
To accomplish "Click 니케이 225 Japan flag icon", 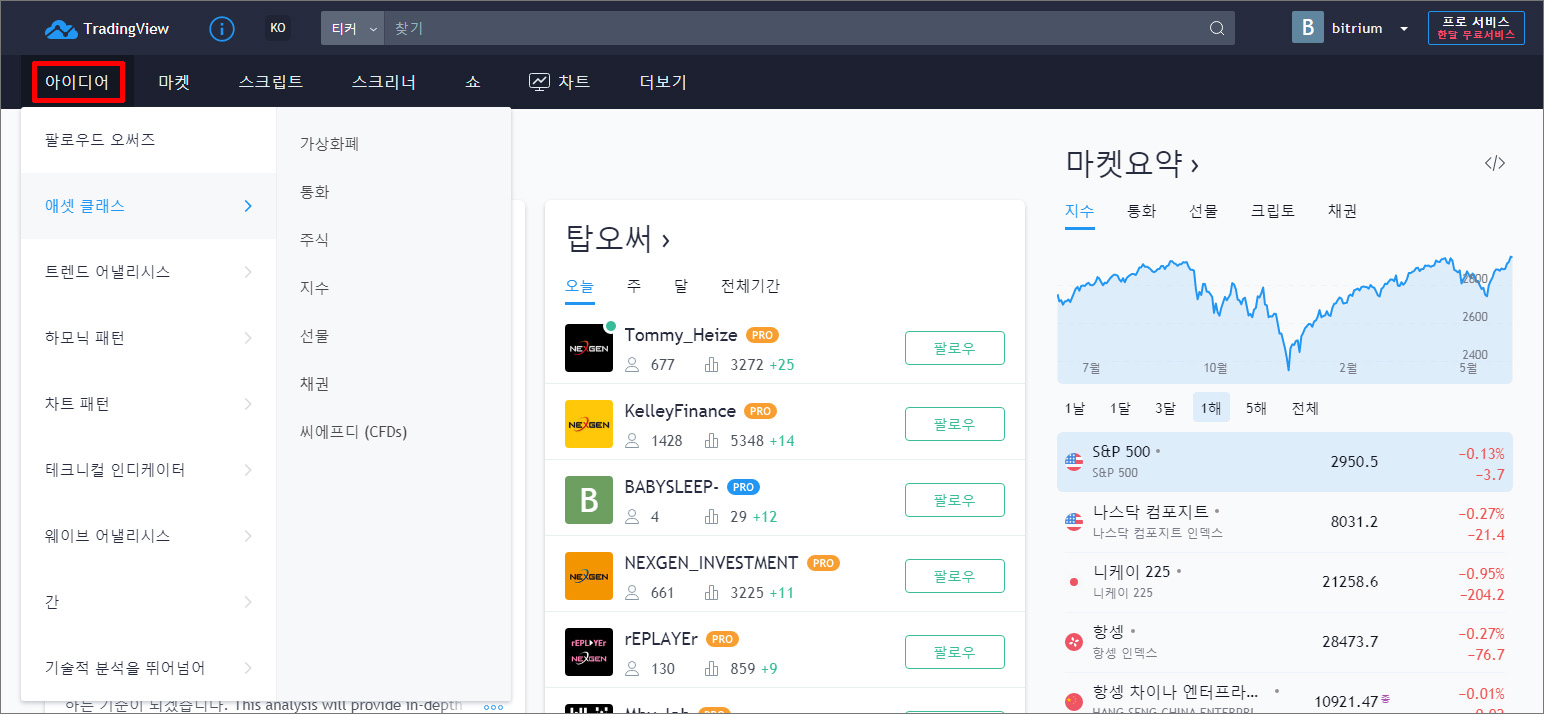I will click(1074, 581).
